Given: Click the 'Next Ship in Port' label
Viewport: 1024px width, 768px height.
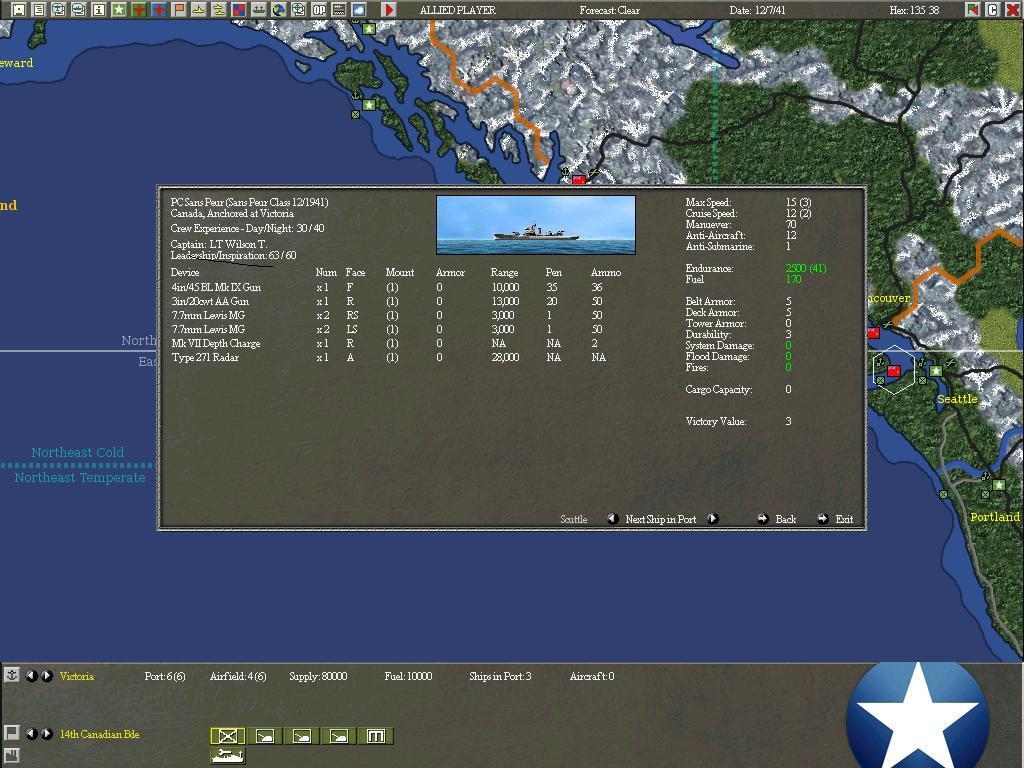Looking at the screenshot, I should pyautogui.click(x=661, y=519).
